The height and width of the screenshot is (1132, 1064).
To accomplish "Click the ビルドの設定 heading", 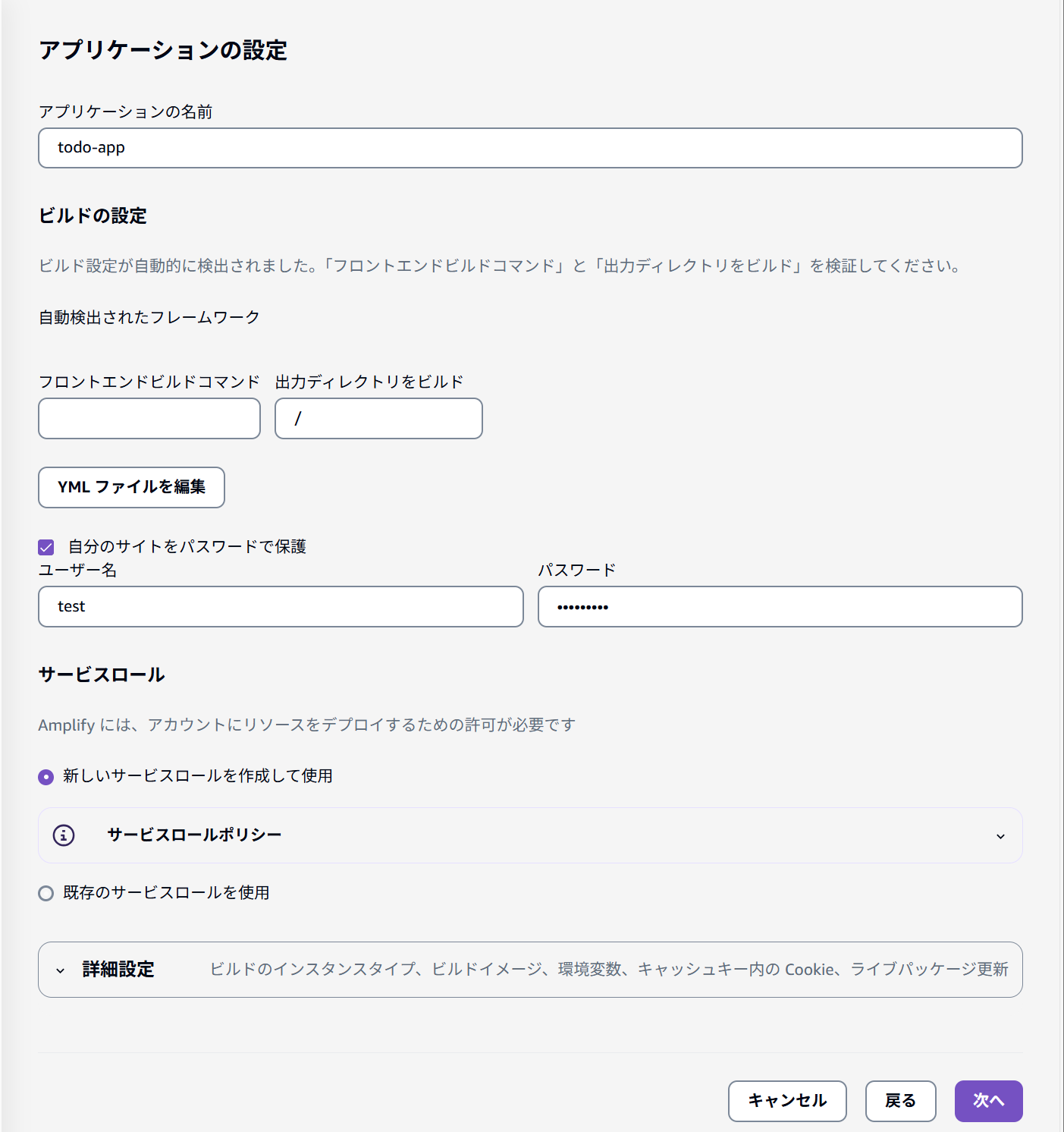I will point(93,216).
